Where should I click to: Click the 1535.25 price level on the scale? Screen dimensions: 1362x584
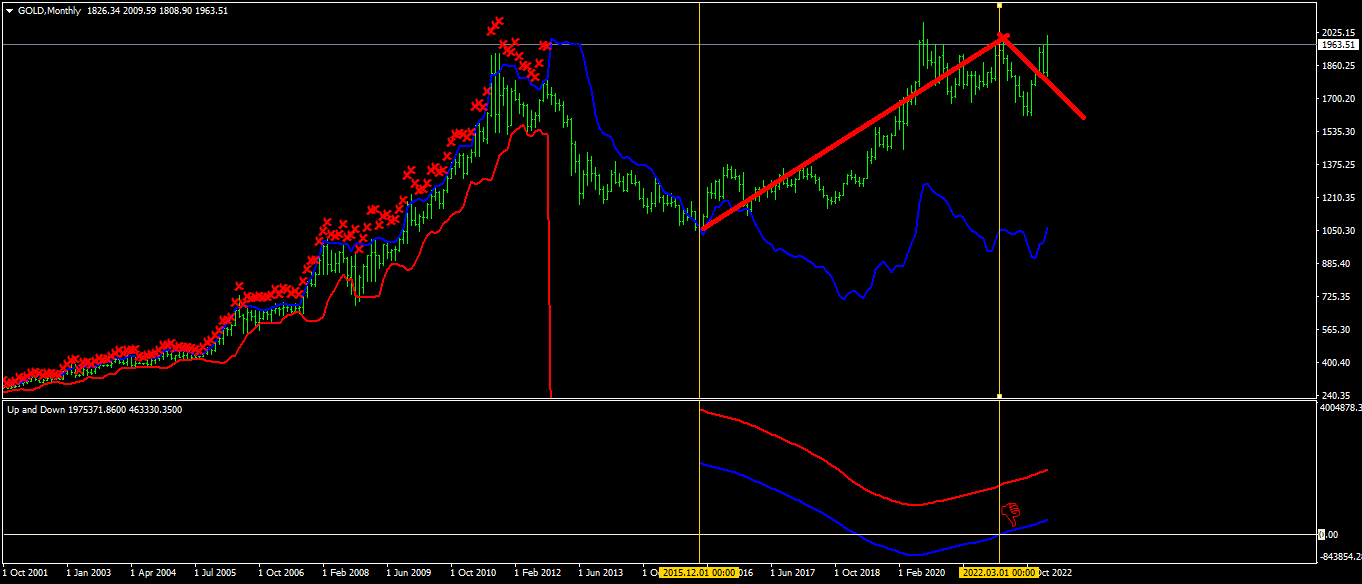(x=1338, y=132)
